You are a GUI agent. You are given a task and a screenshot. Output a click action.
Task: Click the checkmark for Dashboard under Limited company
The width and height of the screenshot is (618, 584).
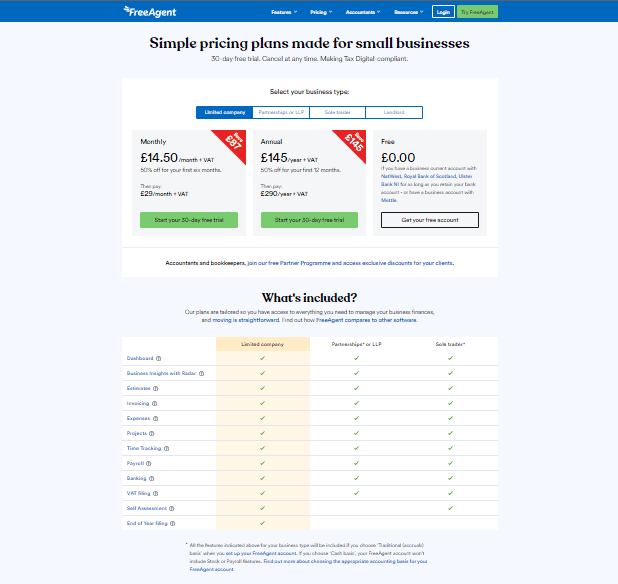262,358
